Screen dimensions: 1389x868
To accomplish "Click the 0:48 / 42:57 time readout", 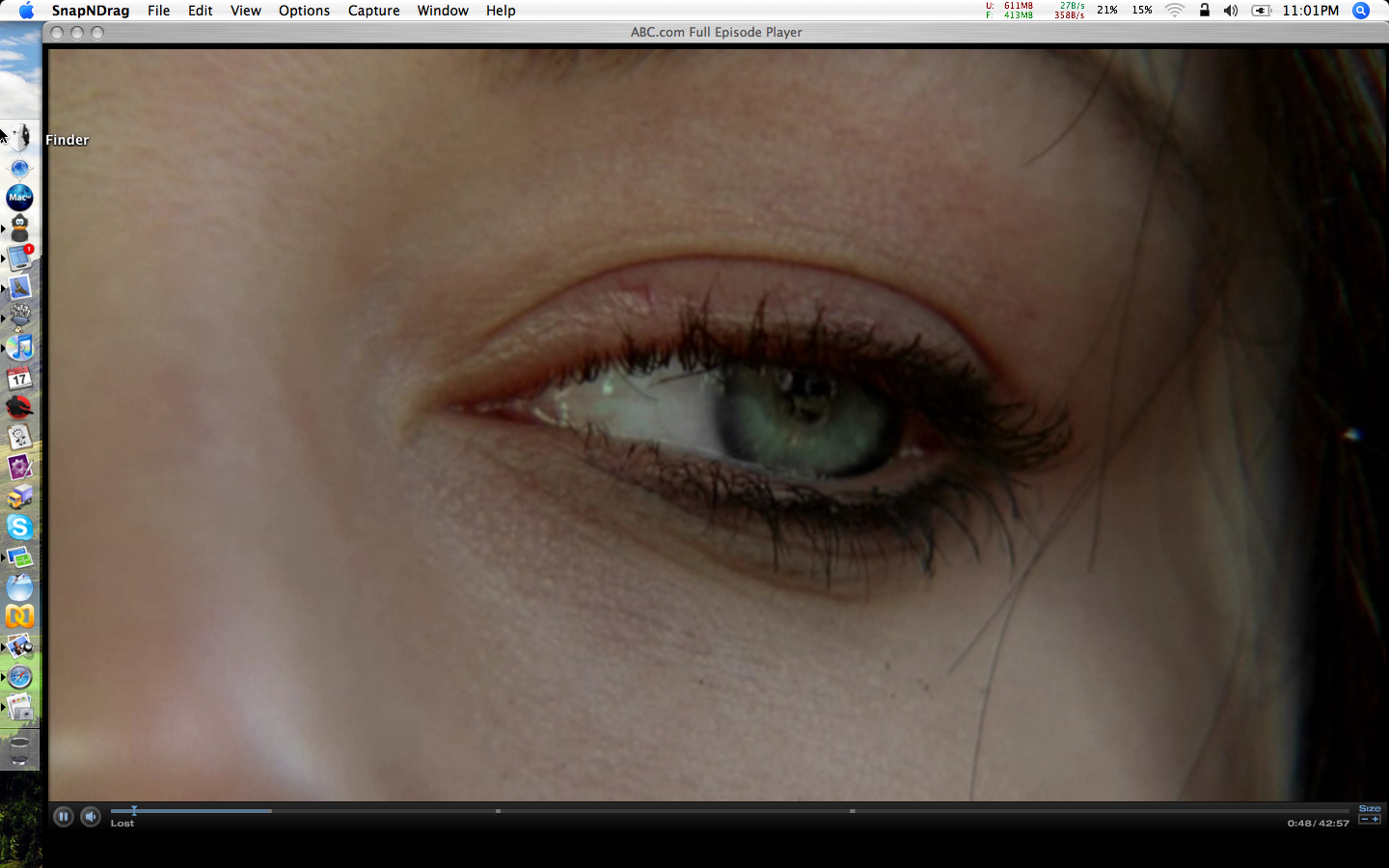I will 1318,823.
